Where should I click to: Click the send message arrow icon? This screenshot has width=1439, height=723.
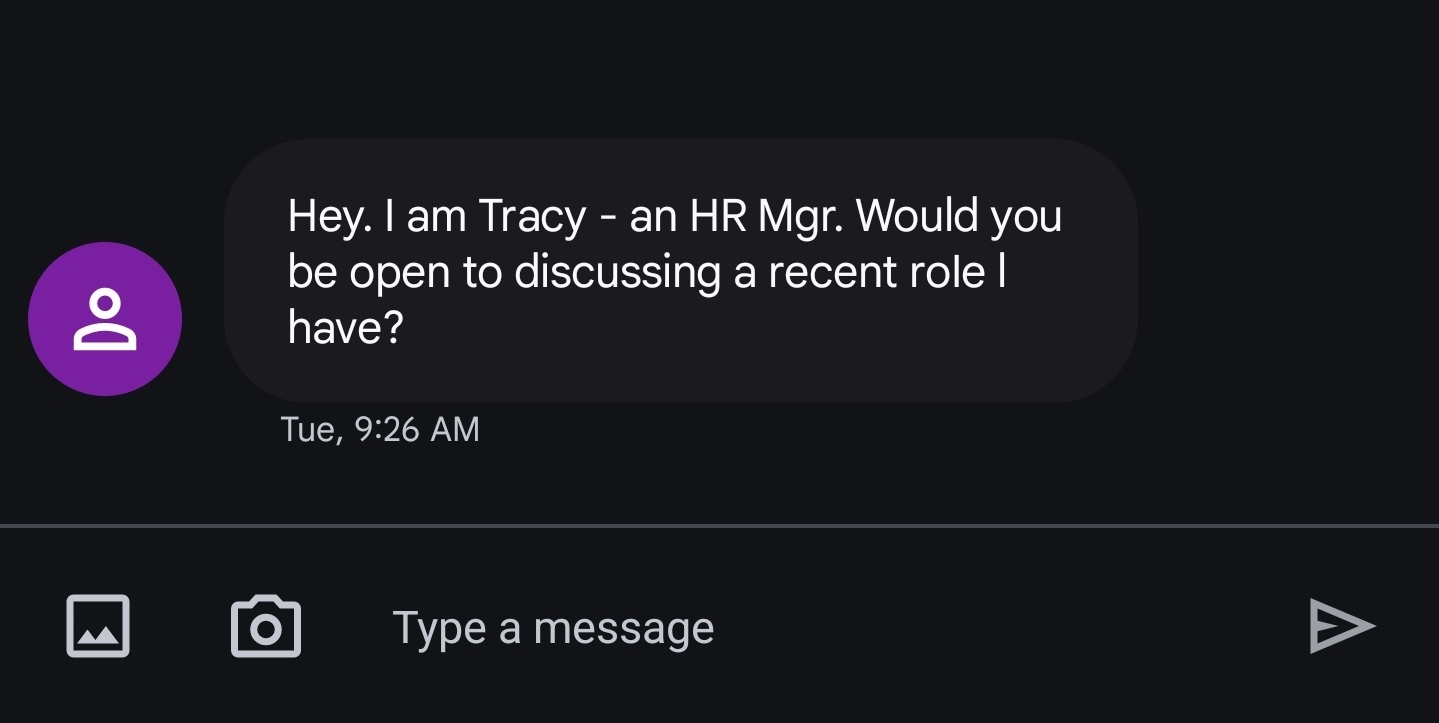[1342, 626]
